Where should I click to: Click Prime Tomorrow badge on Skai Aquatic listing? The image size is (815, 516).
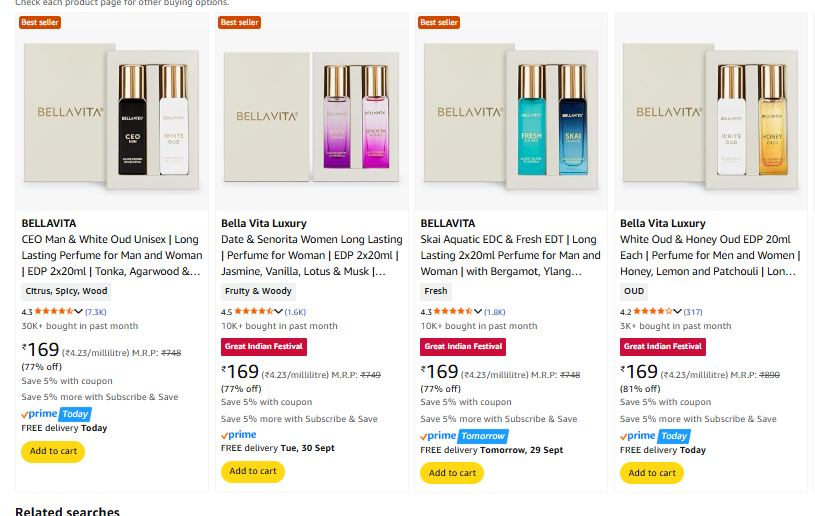pyautogui.click(x=464, y=436)
